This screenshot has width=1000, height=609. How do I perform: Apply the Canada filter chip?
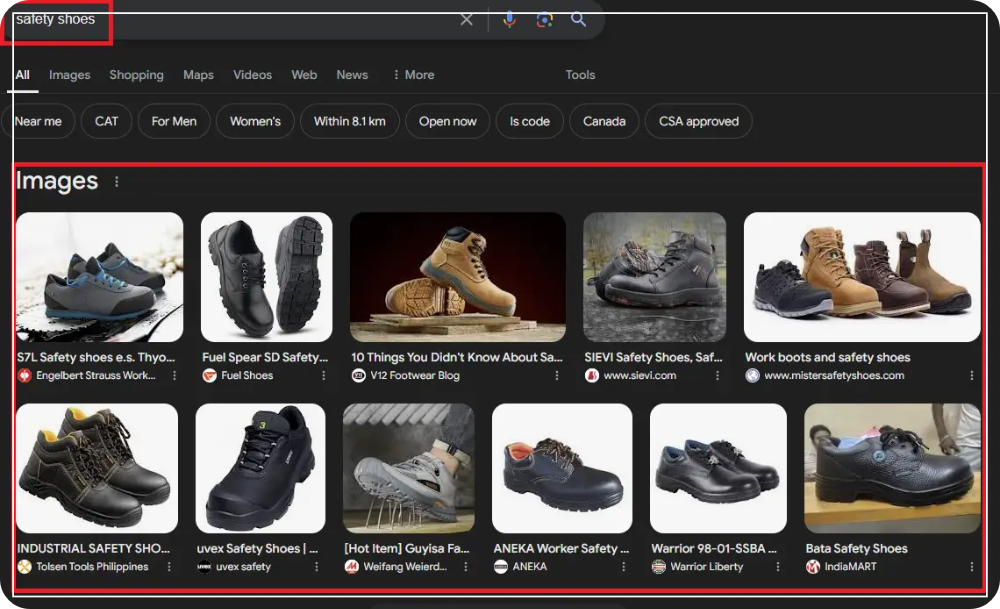point(604,121)
